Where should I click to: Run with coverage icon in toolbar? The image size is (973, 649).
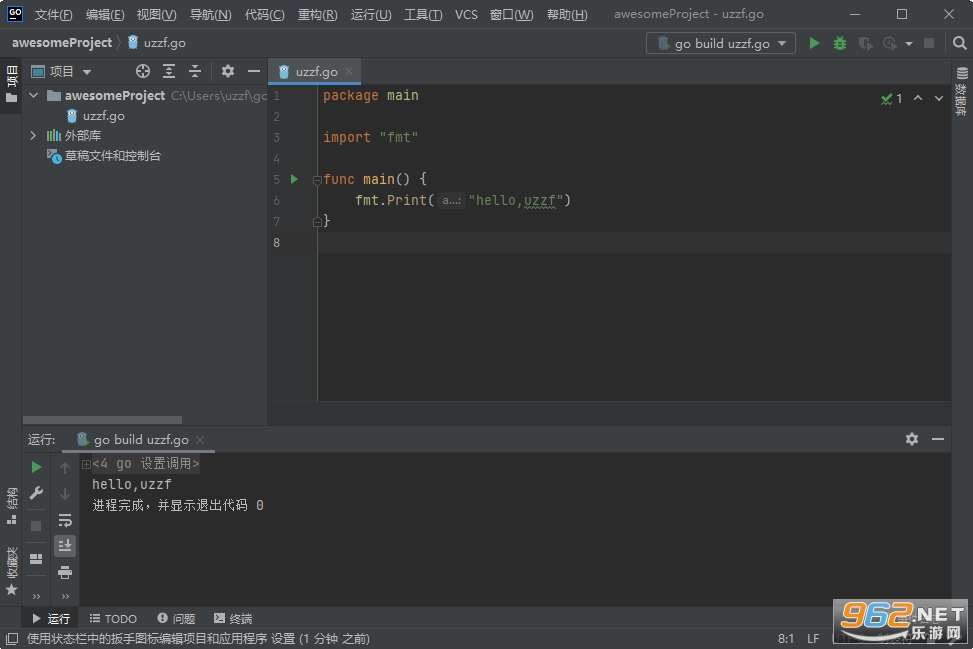coord(865,43)
